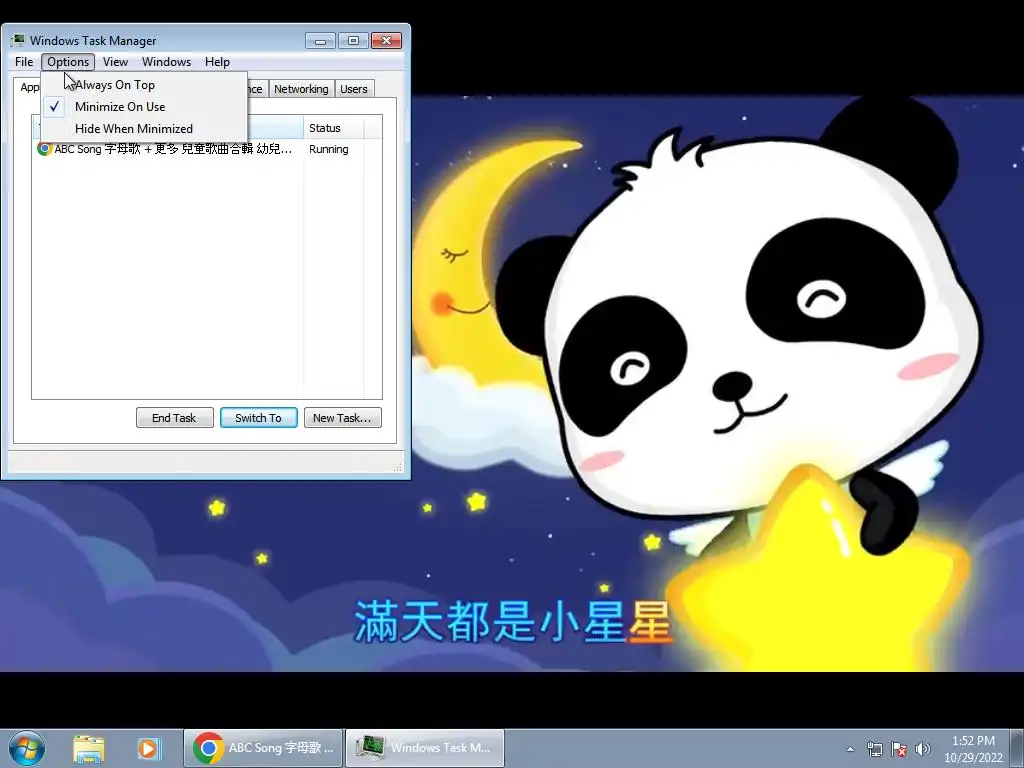Viewport: 1024px width, 768px height.
Task: Click the Show Desktop strip beside the clock
Action: pyautogui.click(x=1017, y=748)
